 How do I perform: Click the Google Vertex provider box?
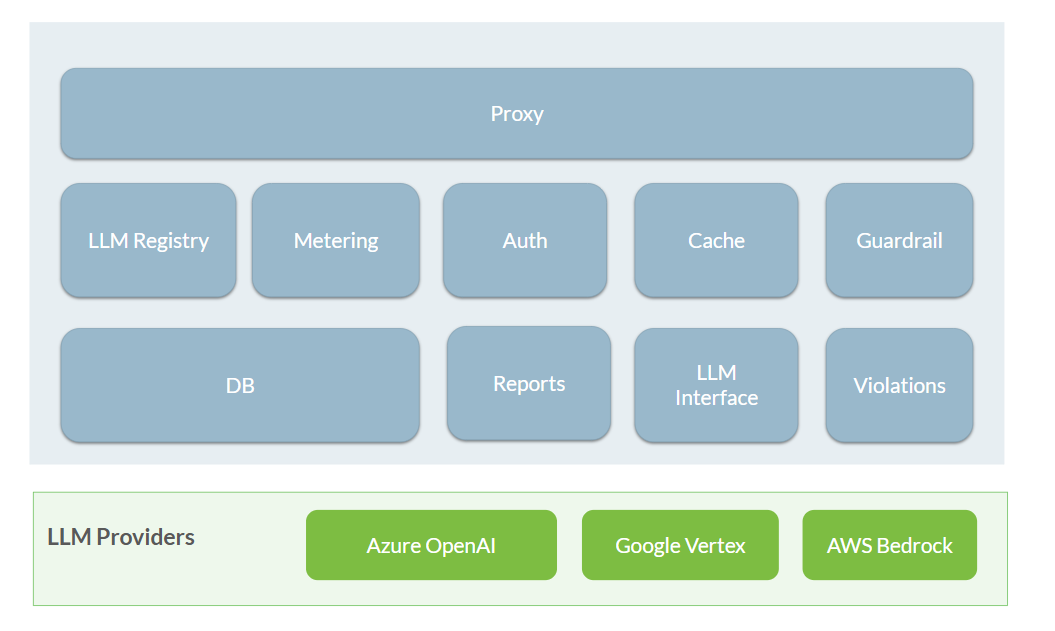coord(680,546)
